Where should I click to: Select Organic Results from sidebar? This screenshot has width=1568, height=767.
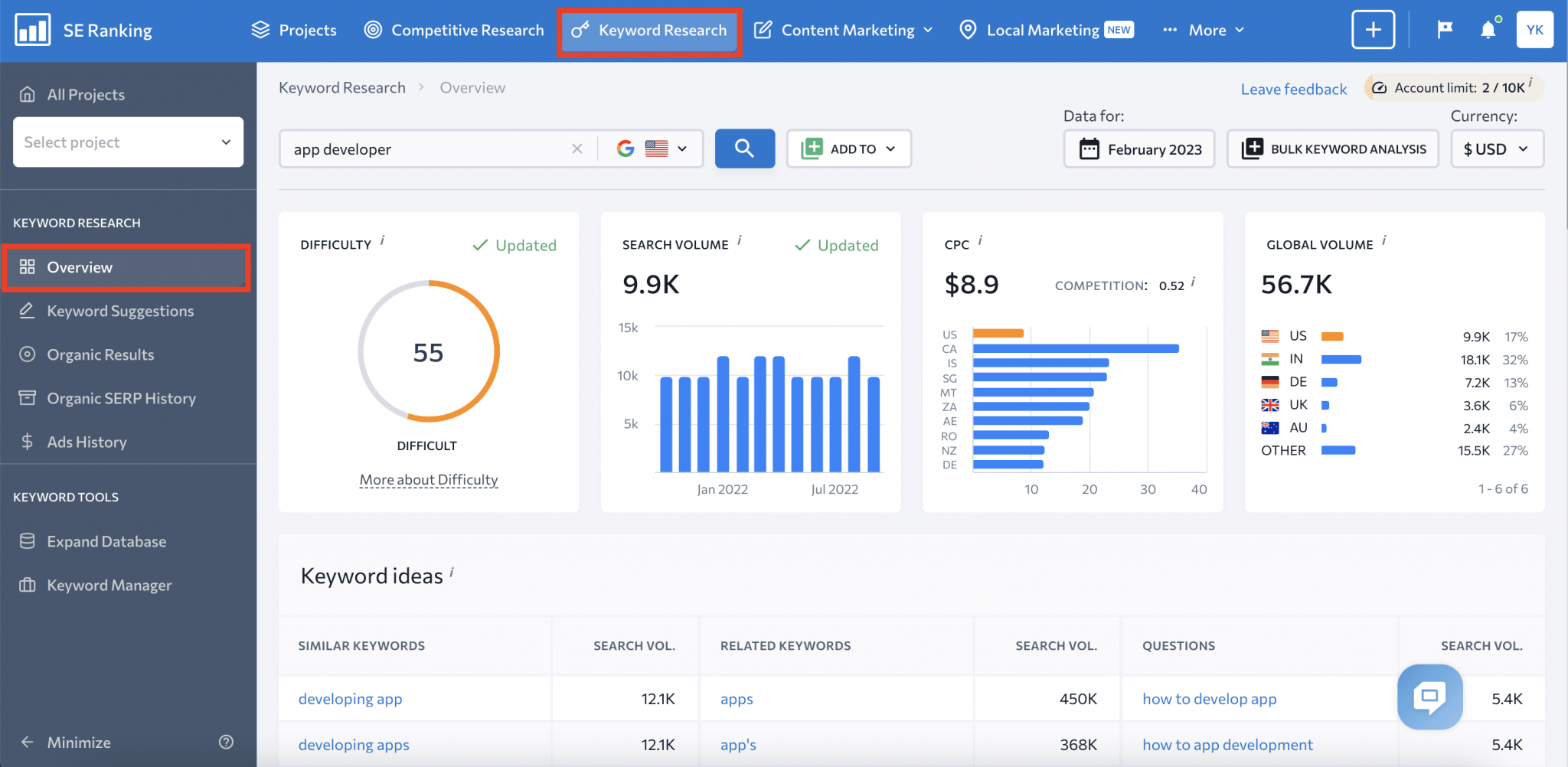[100, 354]
